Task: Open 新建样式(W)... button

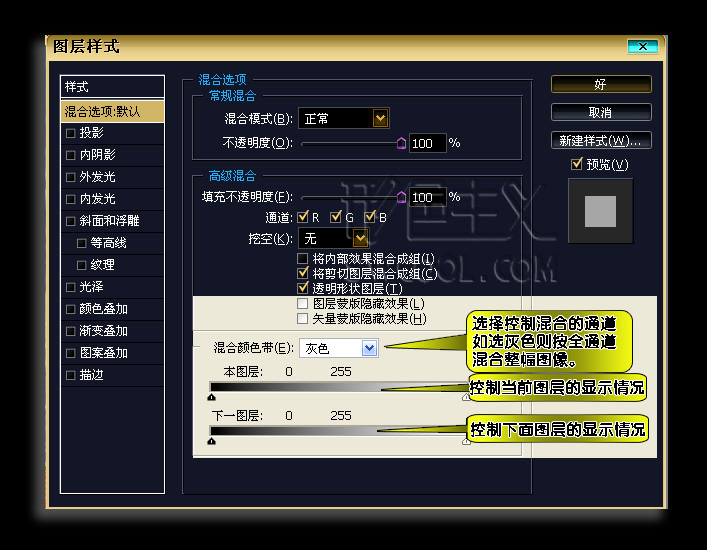Action: [x=601, y=140]
